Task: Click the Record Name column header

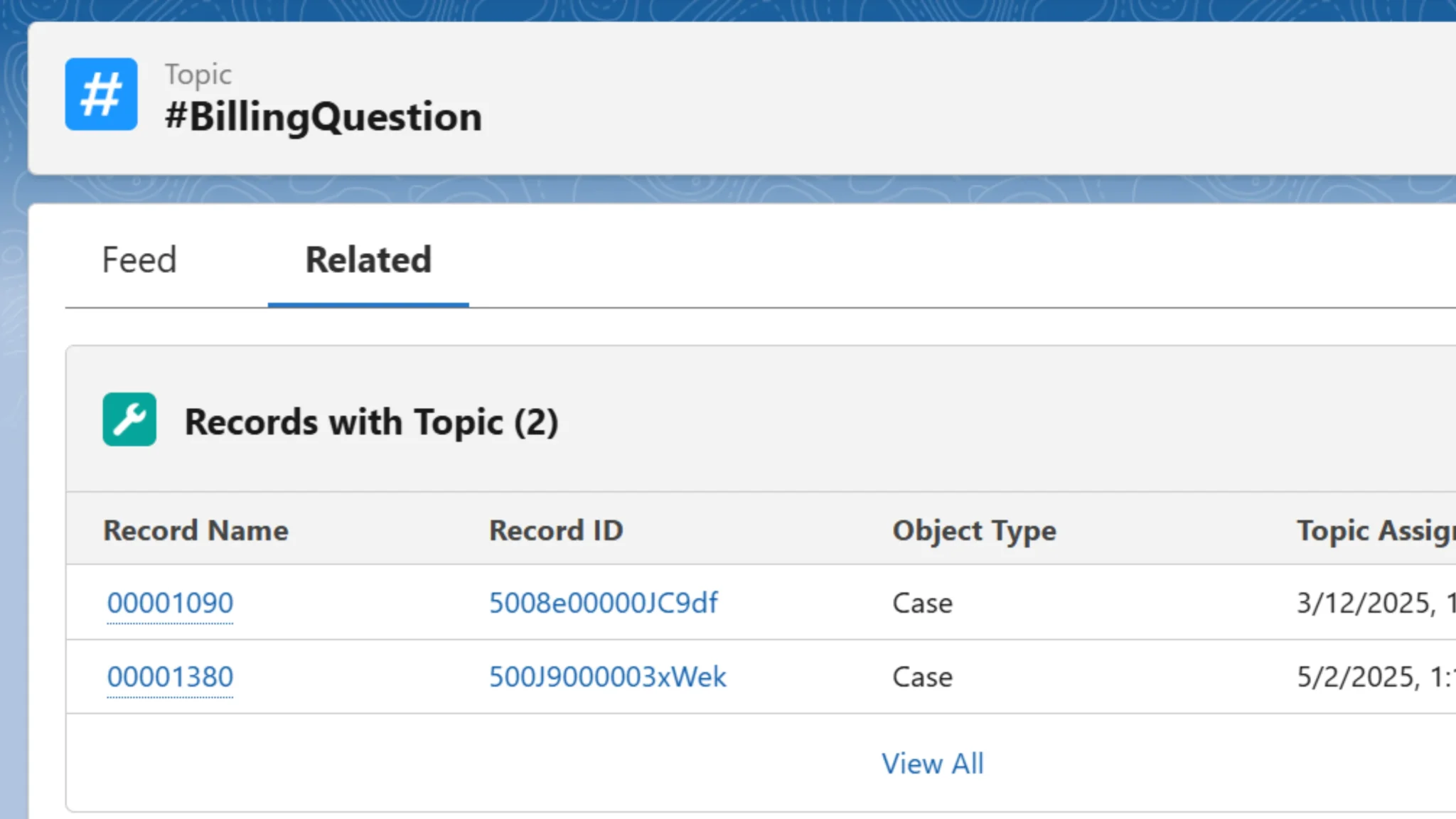Action: point(196,530)
